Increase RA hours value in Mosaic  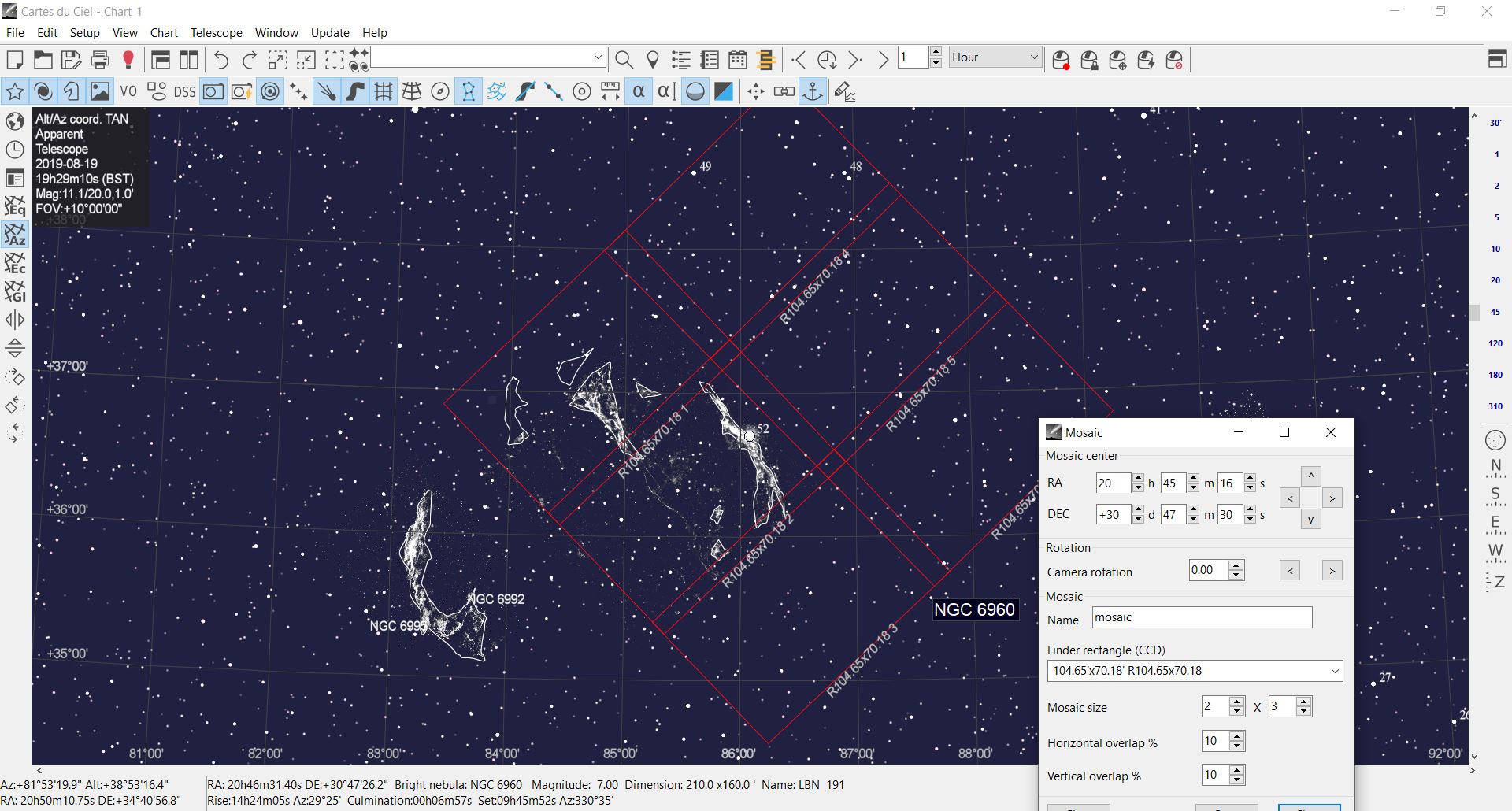(1137, 478)
